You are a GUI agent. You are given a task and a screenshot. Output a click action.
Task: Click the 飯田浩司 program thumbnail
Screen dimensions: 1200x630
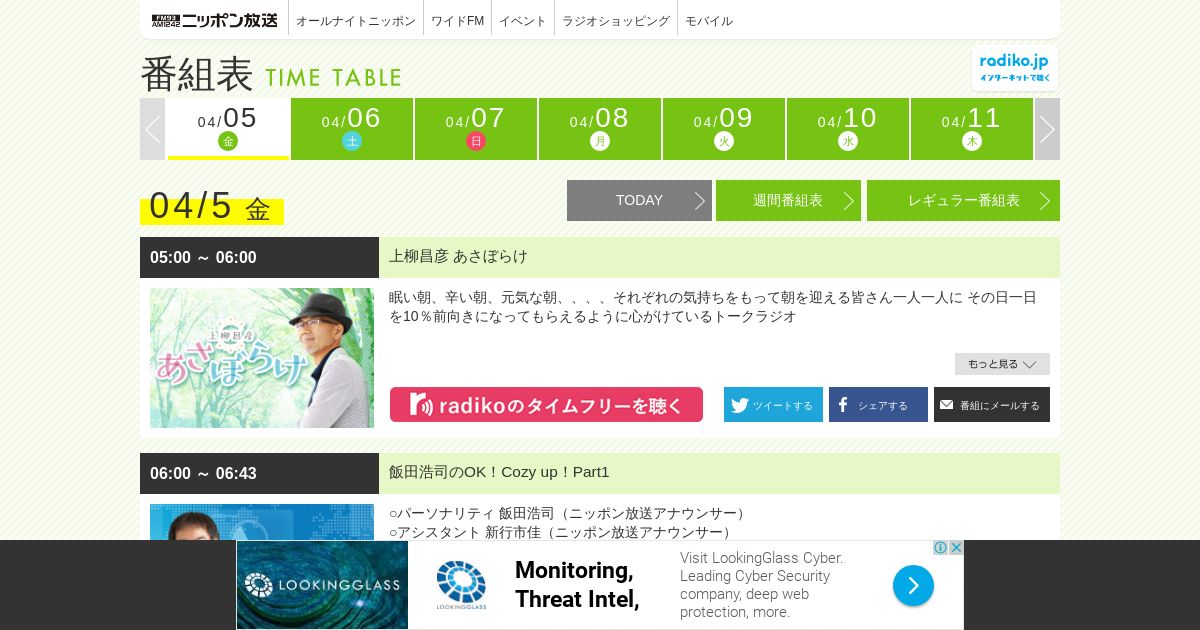coord(262,522)
